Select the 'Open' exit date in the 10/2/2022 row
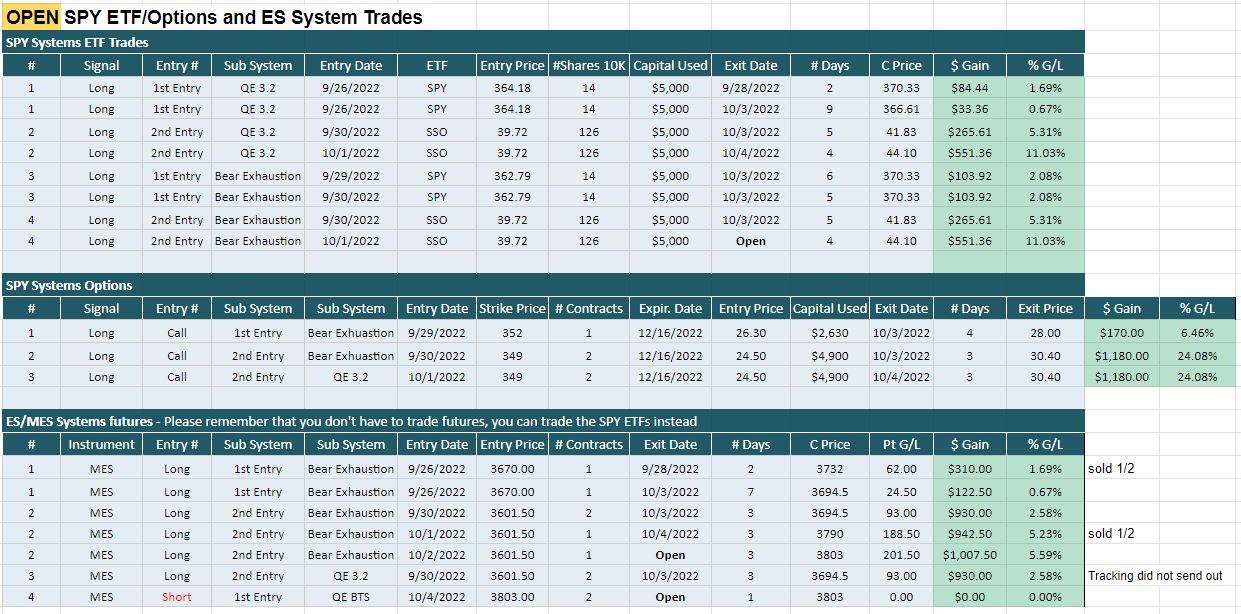Viewport: 1241px width, 614px height. 670,555
